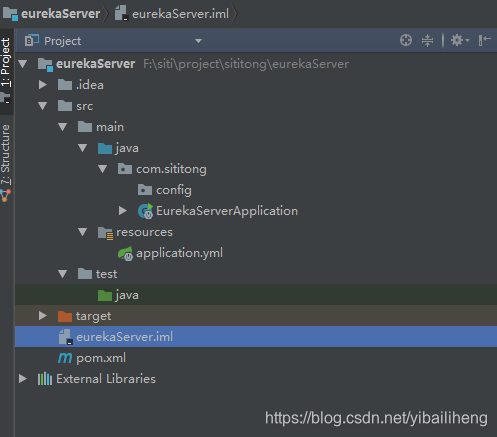Select the config package

174,190
